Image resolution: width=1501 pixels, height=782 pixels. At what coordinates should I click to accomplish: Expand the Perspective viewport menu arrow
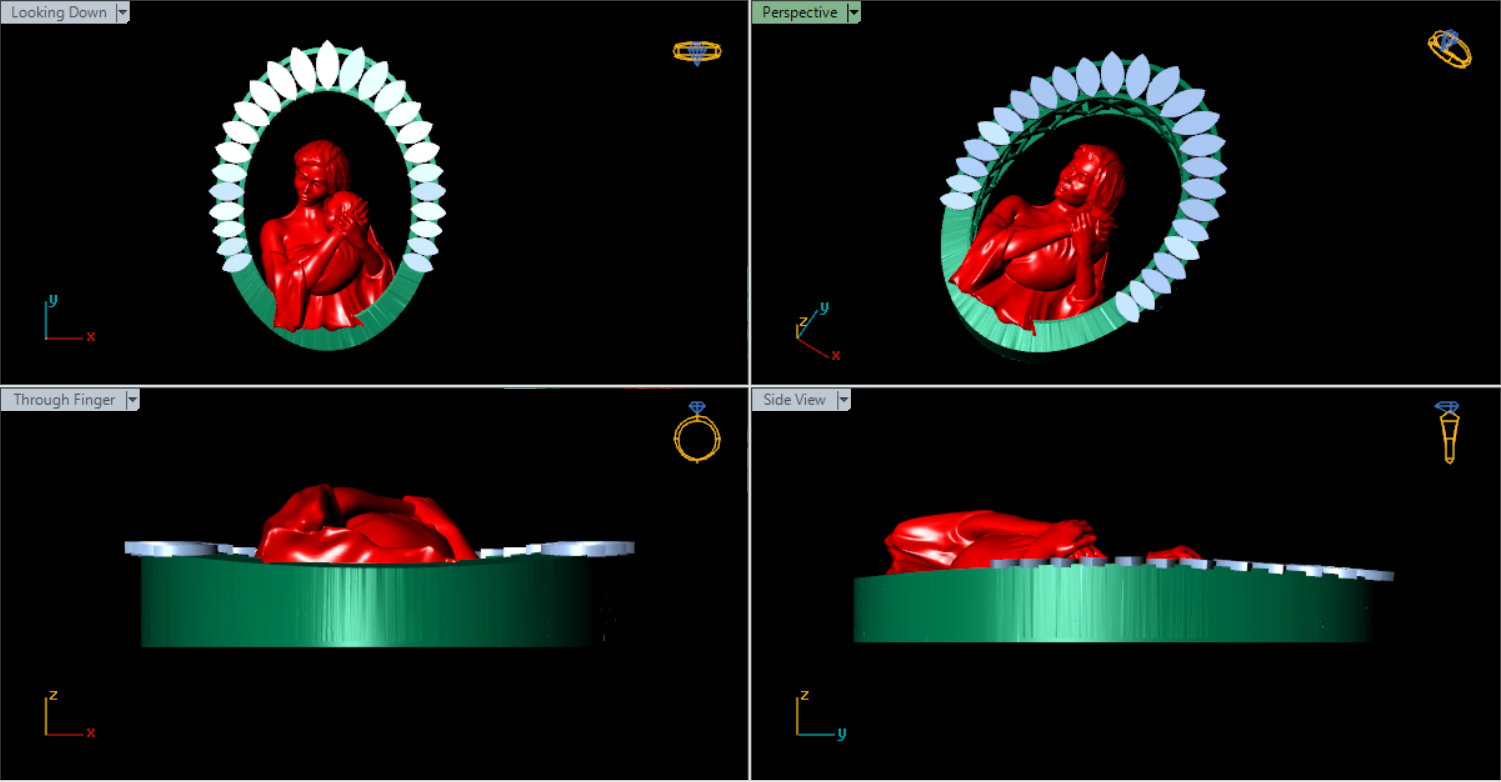[x=853, y=13]
